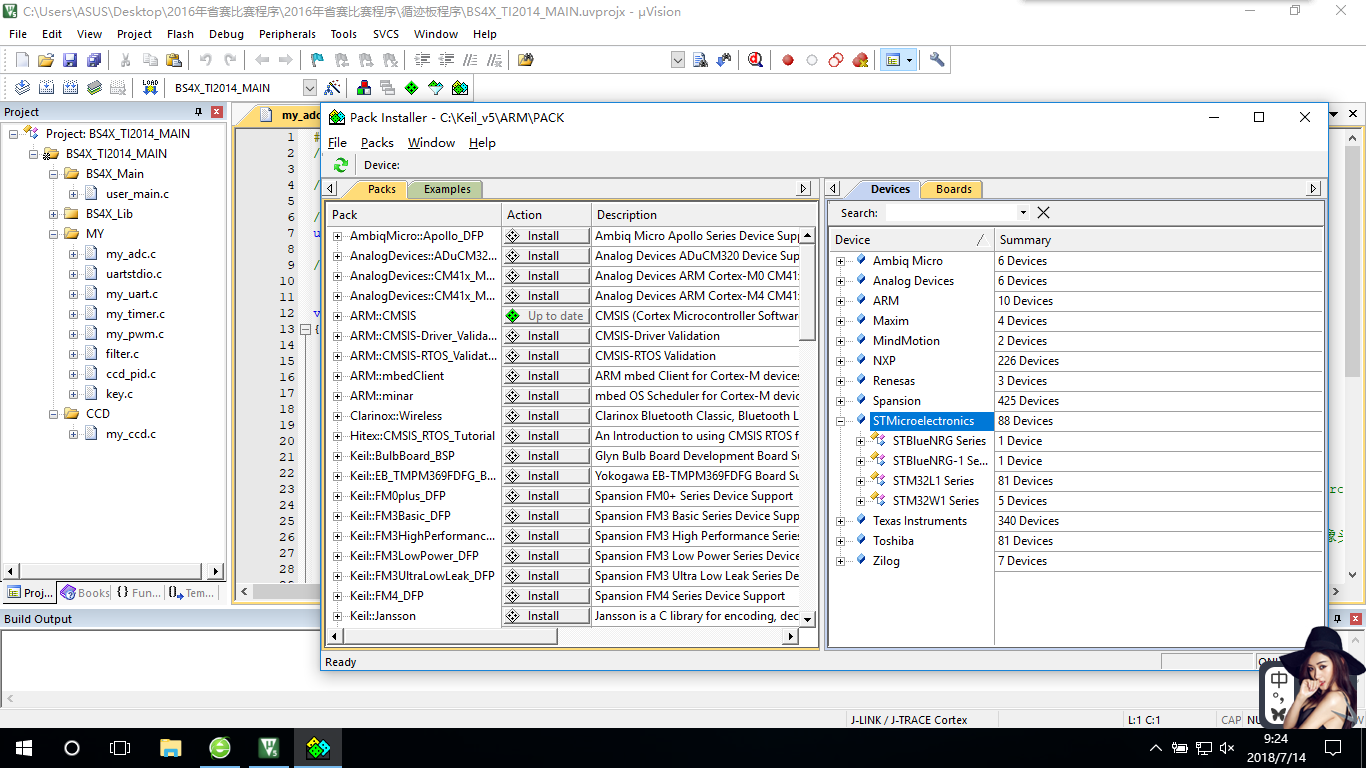Click the Translate file icon
This screenshot has height=768, width=1366.
click(x=22, y=88)
